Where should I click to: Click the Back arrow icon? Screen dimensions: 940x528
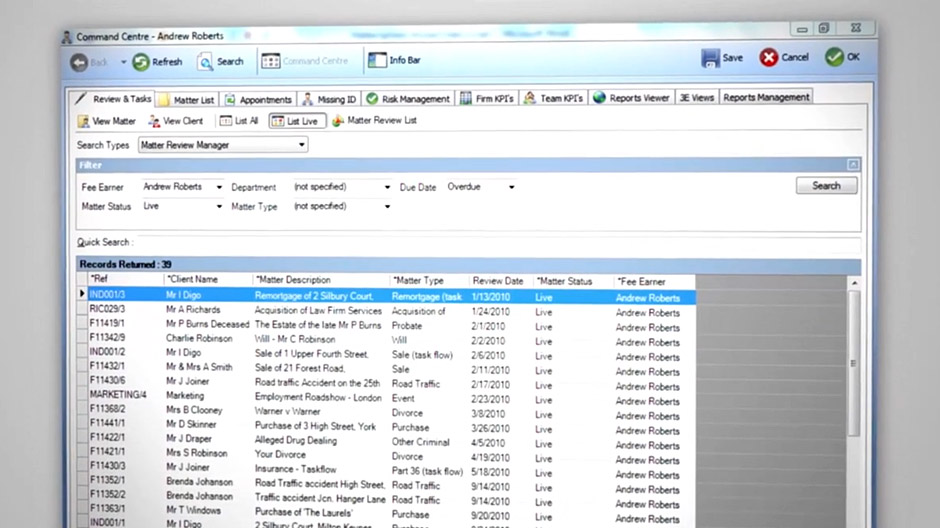point(79,62)
